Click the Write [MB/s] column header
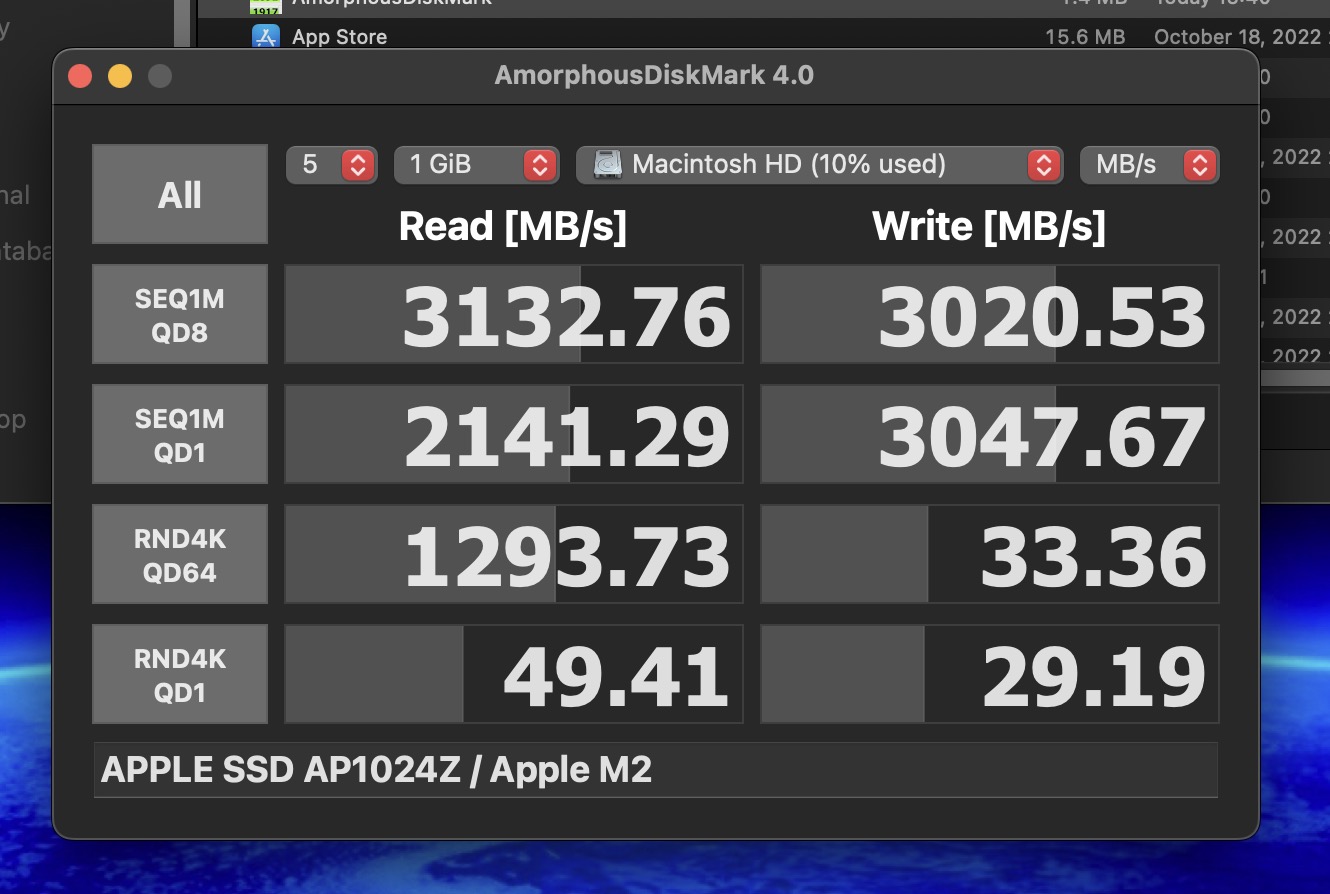Image resolution: width=1330 pixels, height=894 pixels. (989, 227)
